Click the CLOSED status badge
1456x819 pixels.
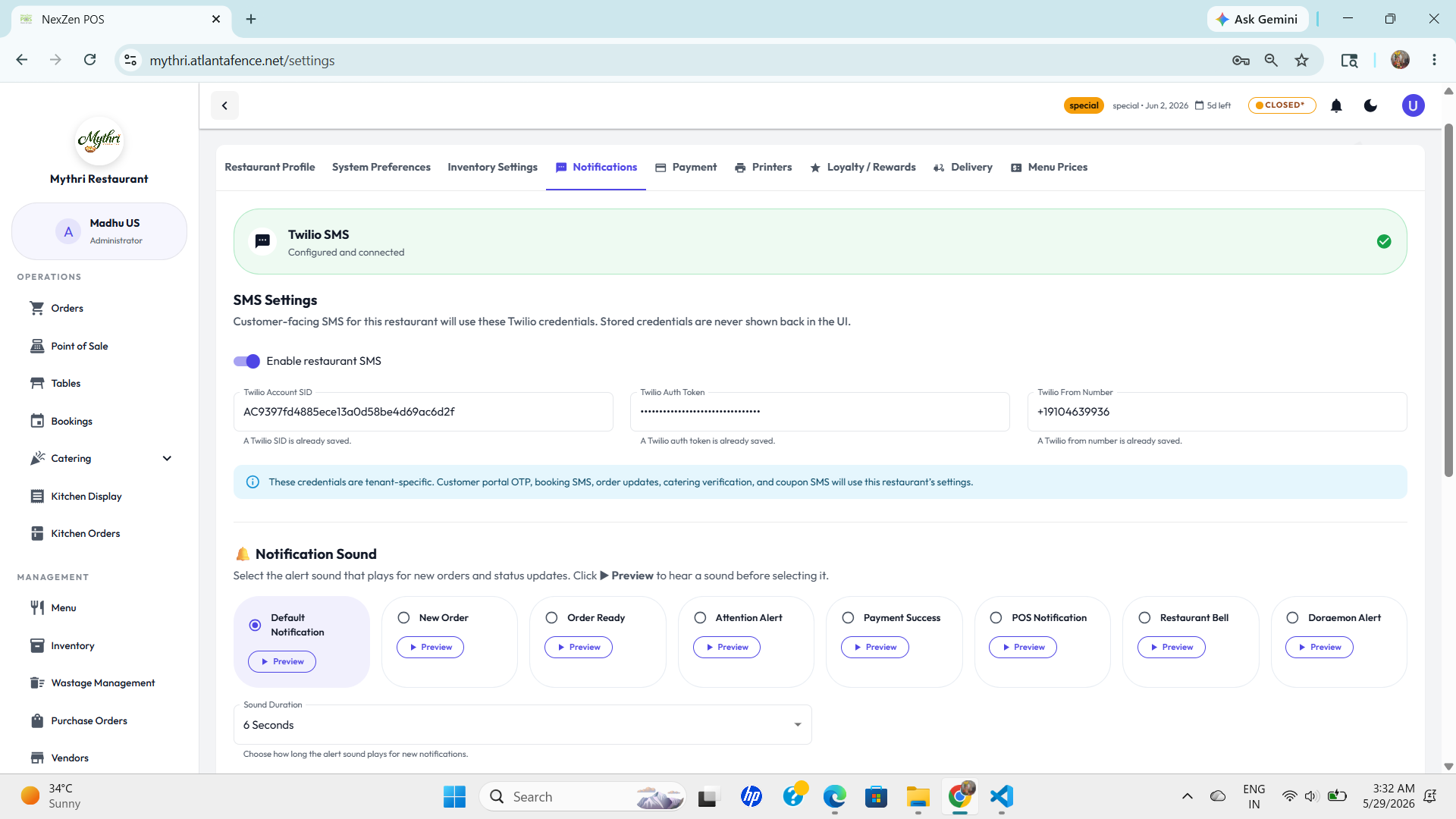tap(1282, 105)
